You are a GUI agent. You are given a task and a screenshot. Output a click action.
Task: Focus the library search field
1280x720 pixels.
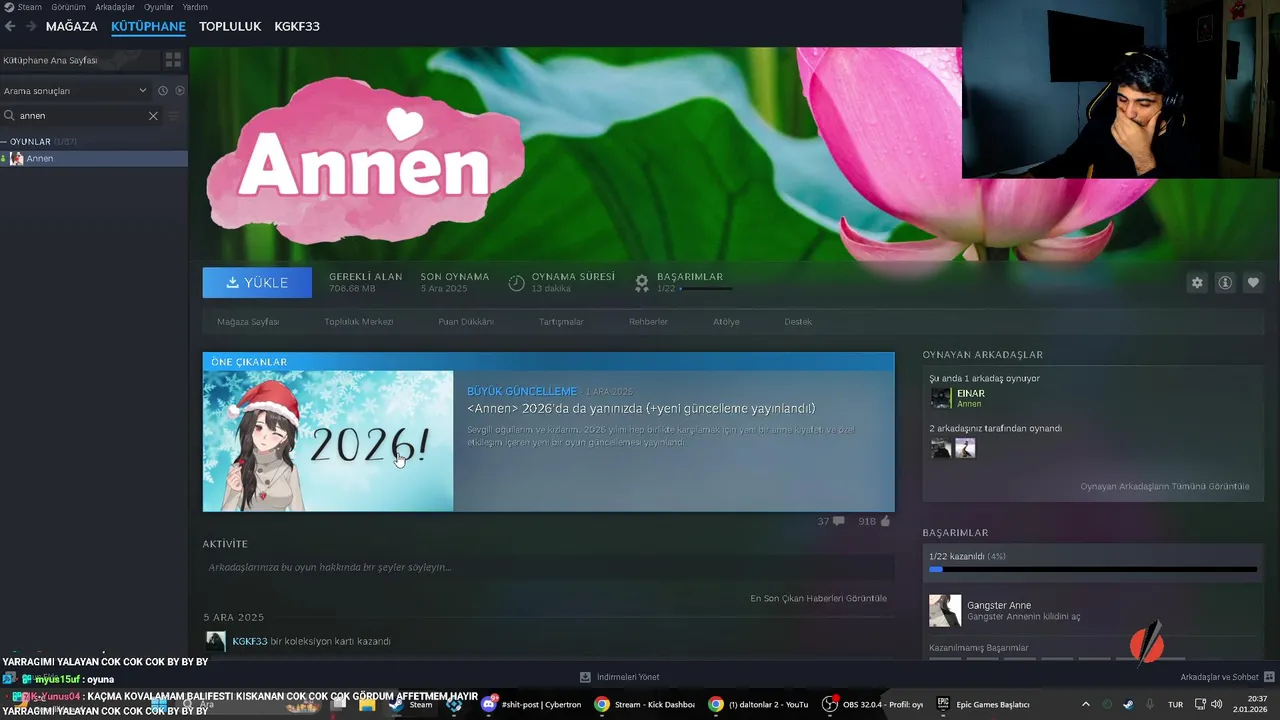pos(80,116)
